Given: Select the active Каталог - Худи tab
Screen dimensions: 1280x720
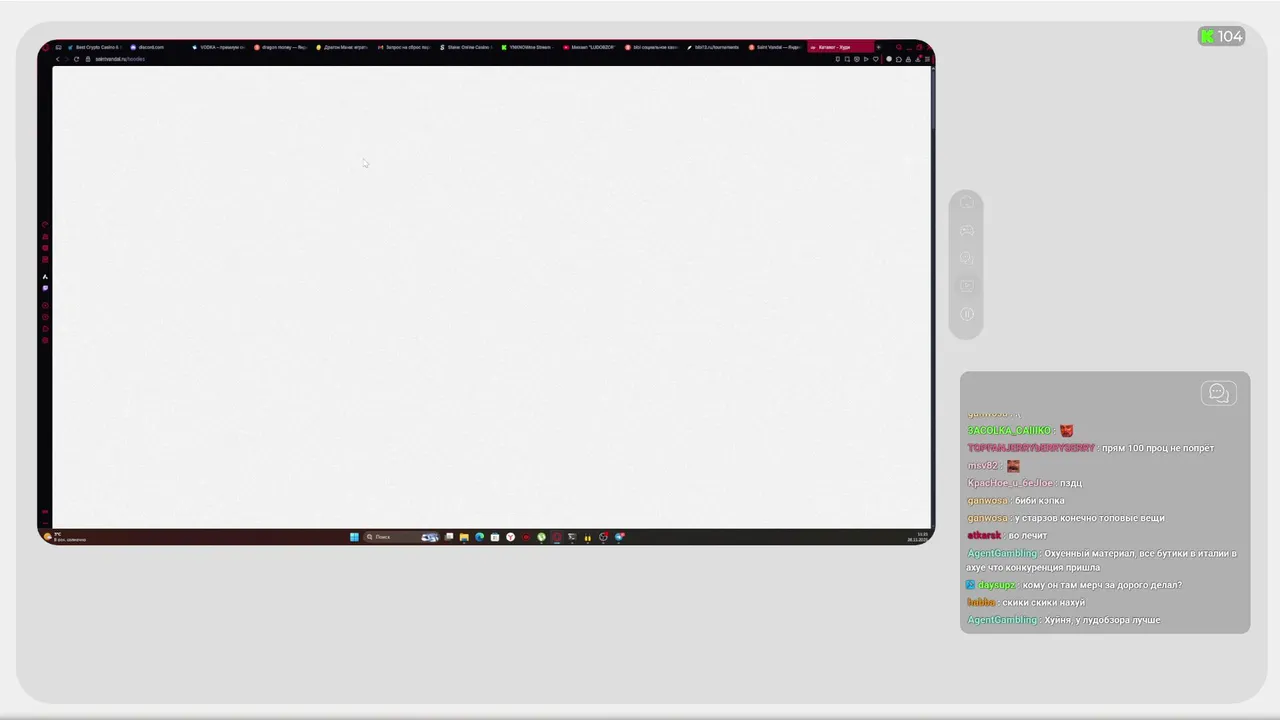Looking at the screenshot, I should point(840,47).
